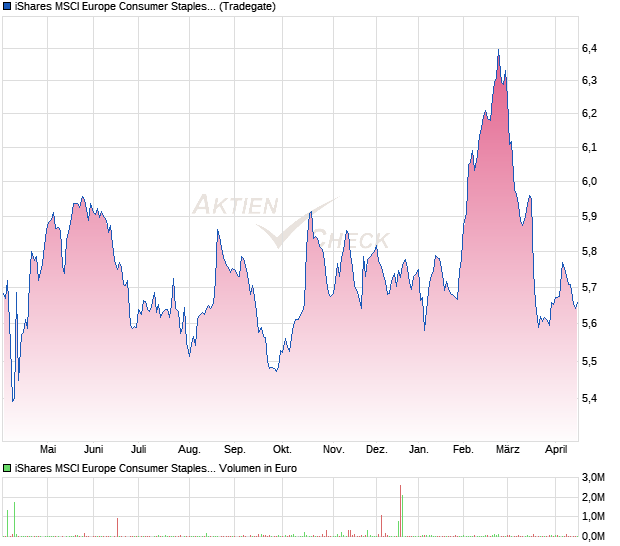Select the 'Dez.' month label

377,449
